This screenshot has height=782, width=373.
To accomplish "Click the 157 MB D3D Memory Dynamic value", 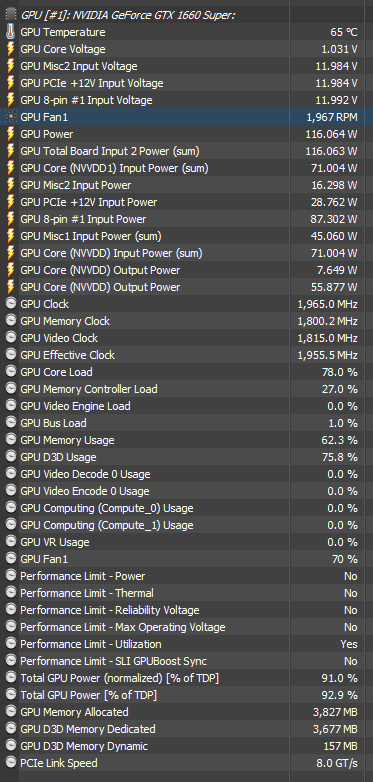I will (341, 746).
